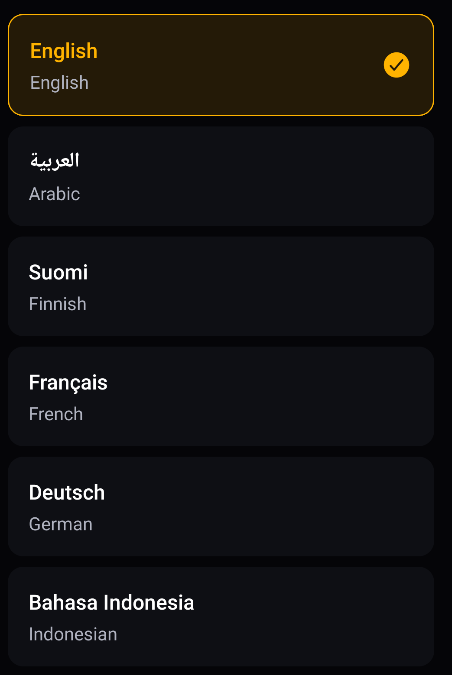Tap the Arabic script title العربية
452x675 pixels.
[x=54, y=161]
